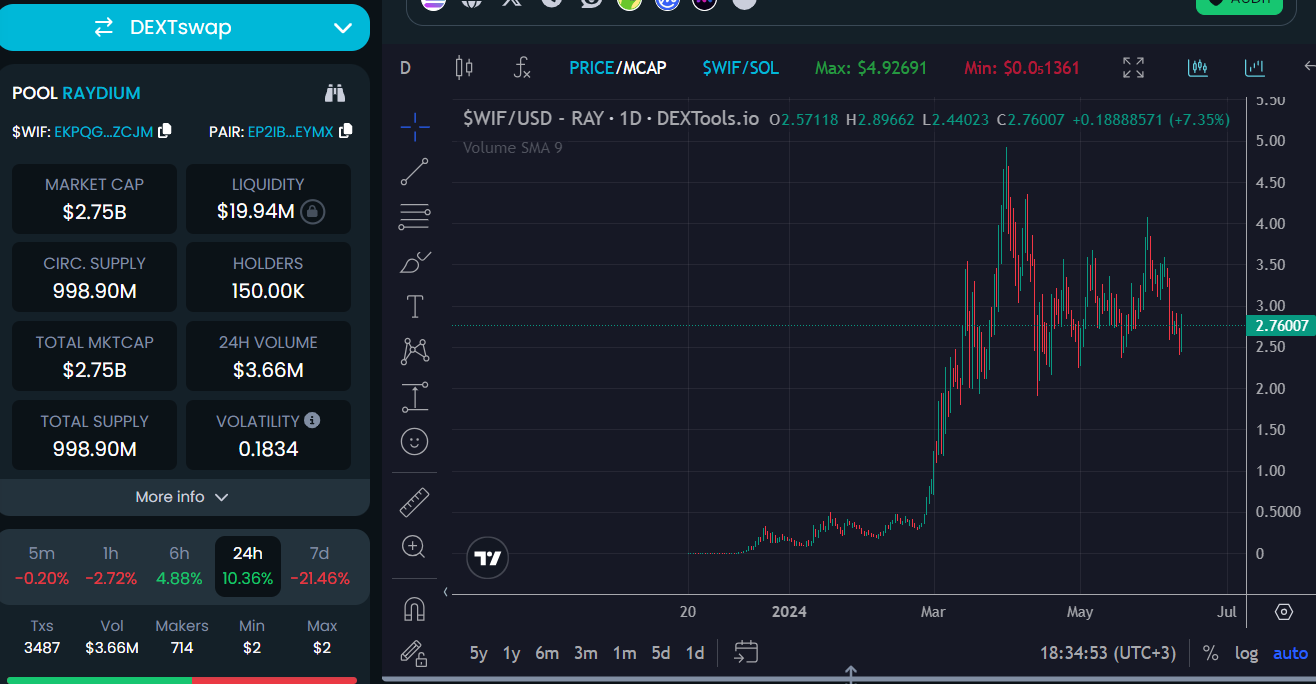Set chart range to 6m
This screenshot has width=1316, height=684.
(x=547, y=653)
